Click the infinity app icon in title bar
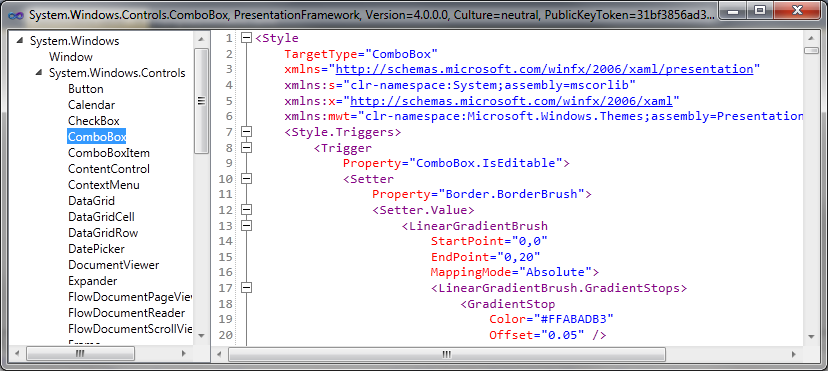 (x=16, y=15)
